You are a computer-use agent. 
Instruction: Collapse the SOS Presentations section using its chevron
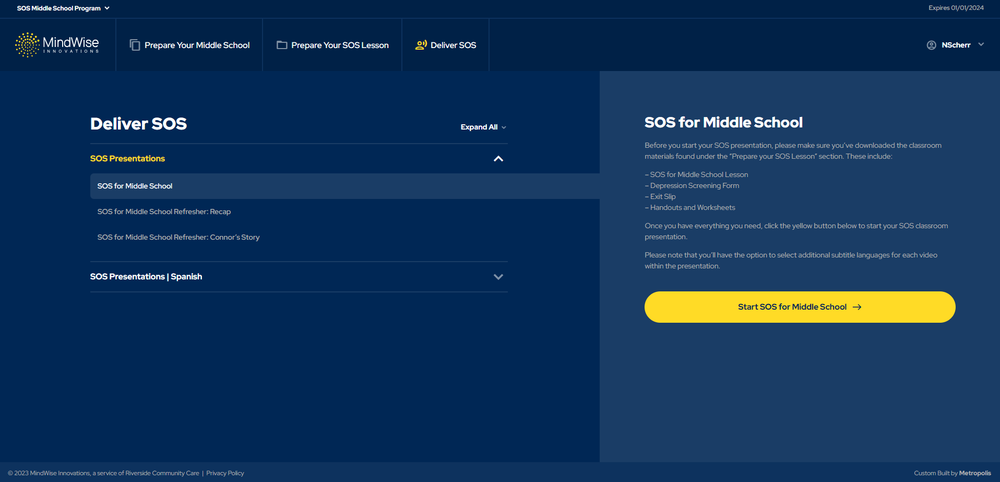498,159
